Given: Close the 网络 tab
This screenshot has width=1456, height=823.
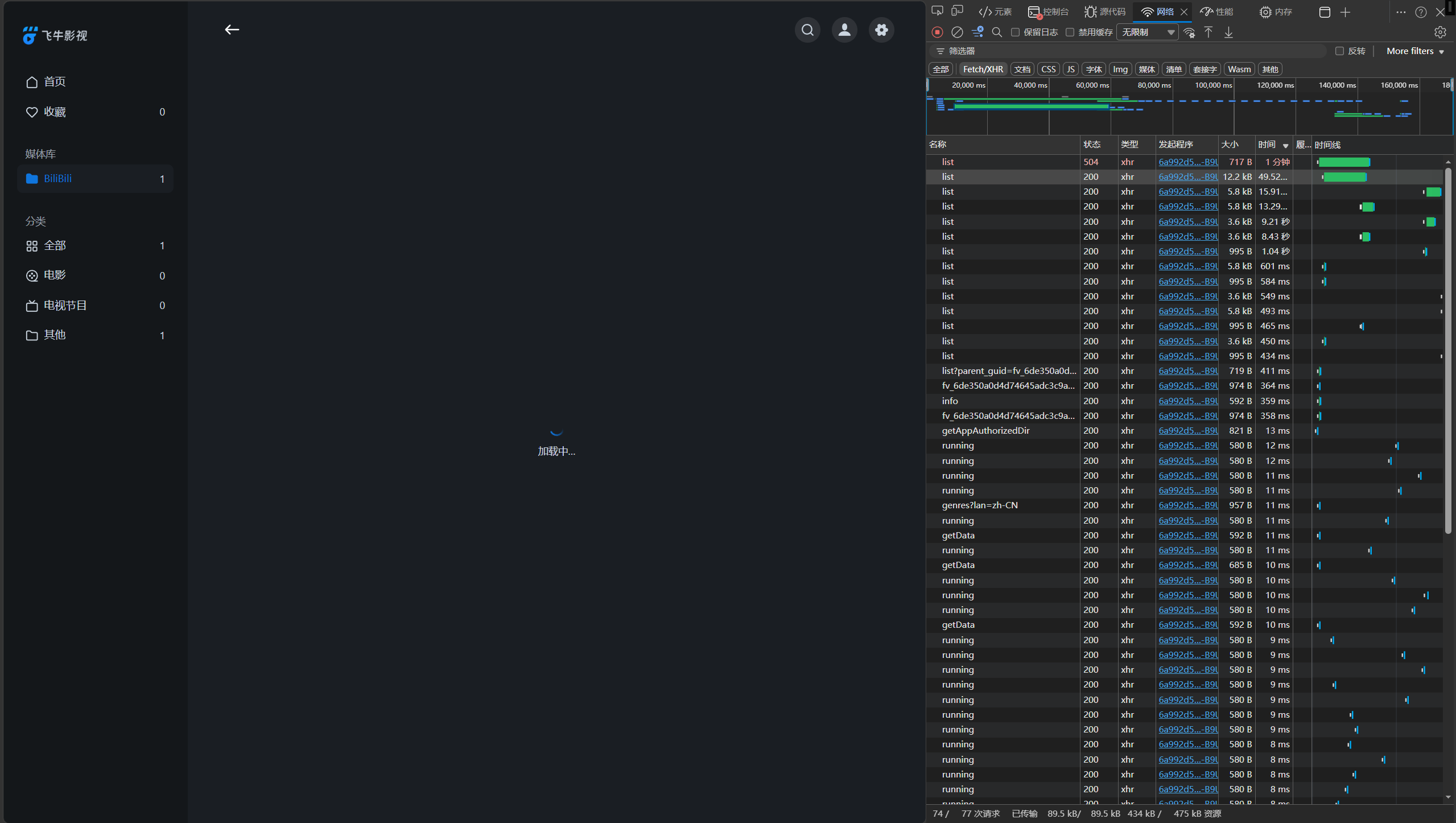Looking at the screenshot, I should pyautogui.click(x=1184, y=12).
